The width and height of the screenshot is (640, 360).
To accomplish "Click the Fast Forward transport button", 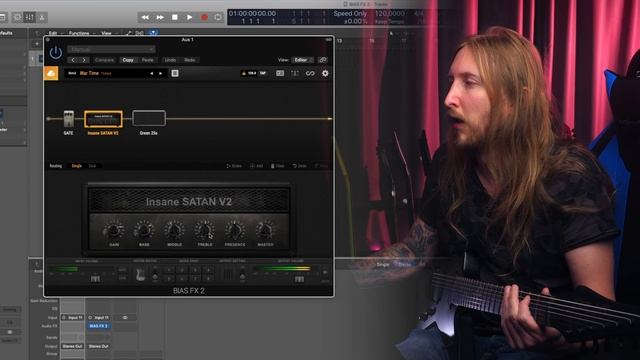I will (x=160, y=17).
